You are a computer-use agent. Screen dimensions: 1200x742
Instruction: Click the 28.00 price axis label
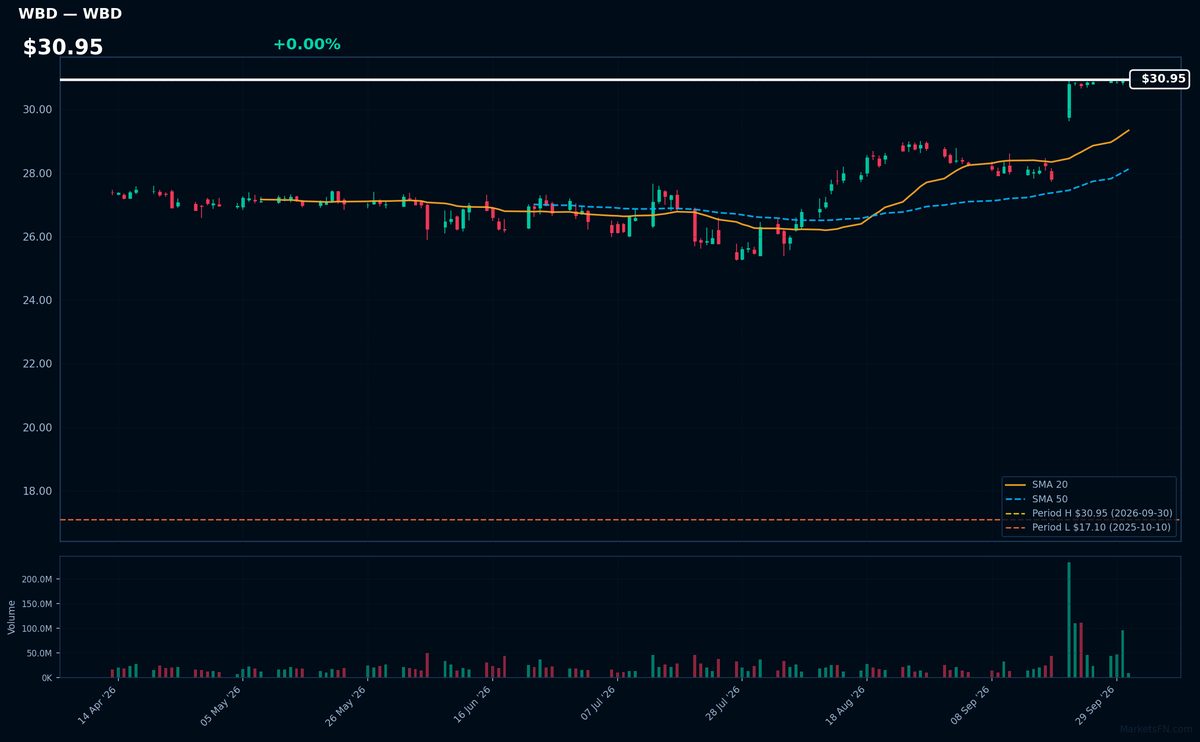pos(39,174)
